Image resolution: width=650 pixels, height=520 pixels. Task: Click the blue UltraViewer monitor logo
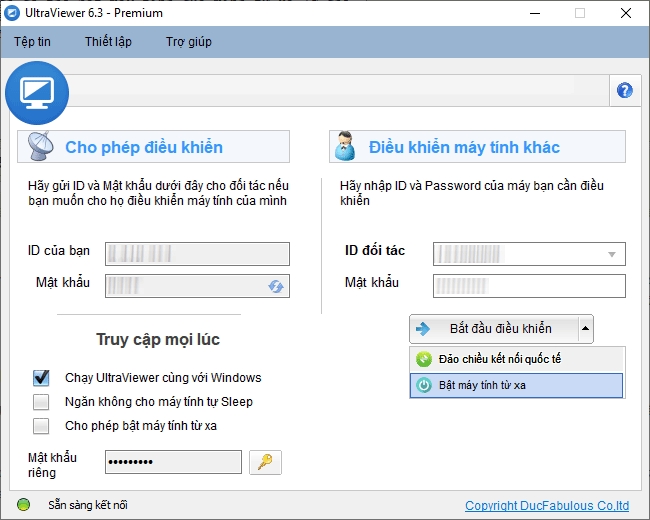37,91
